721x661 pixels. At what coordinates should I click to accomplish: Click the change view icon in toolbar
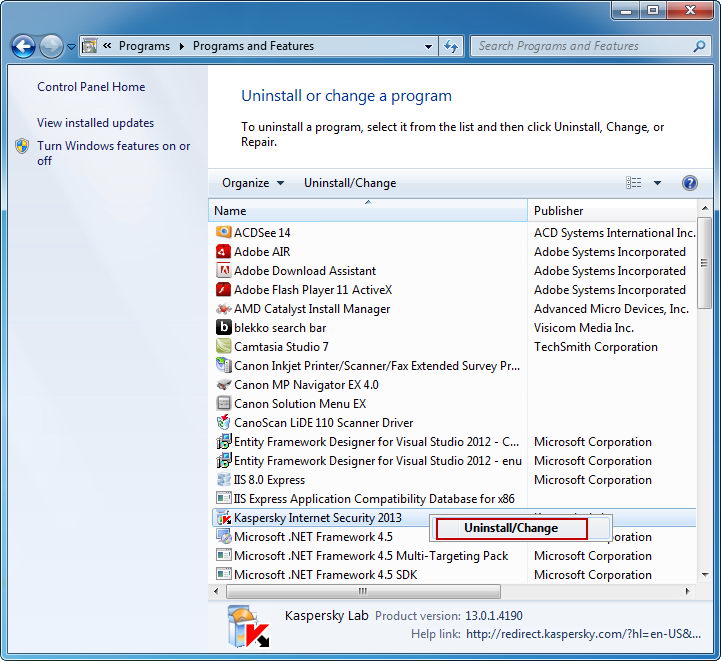(x=634, y=183)
